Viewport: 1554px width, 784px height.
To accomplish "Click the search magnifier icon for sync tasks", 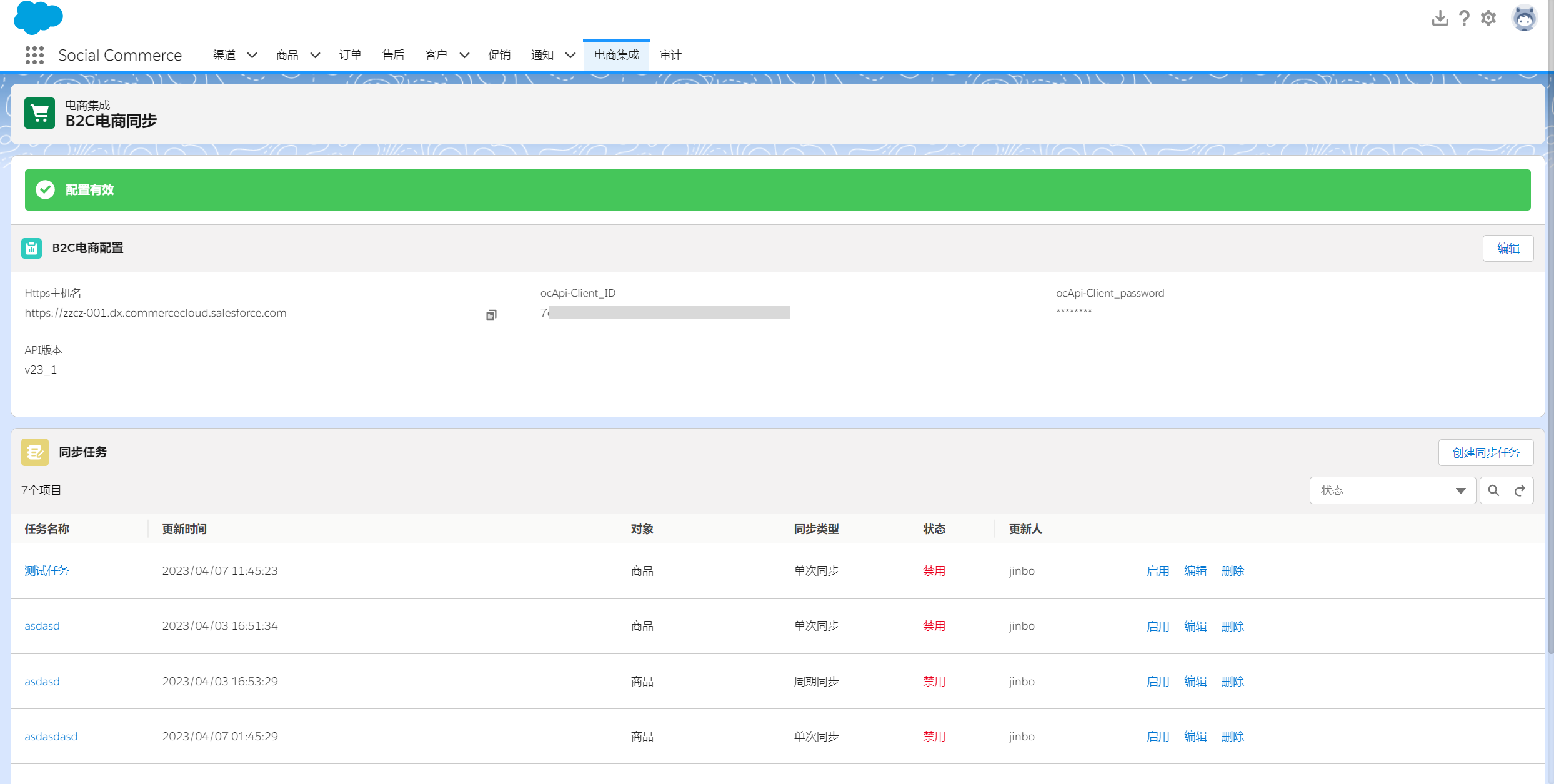I will 1493,490.
